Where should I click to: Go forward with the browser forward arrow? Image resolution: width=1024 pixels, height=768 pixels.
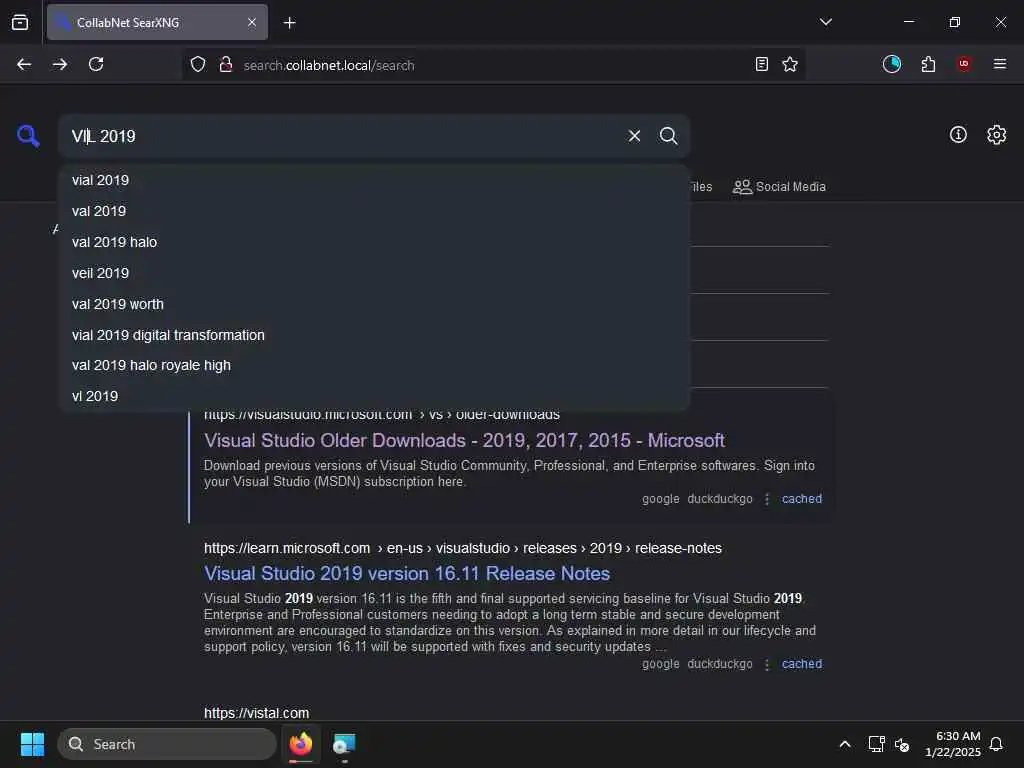(x=60, y=64)
